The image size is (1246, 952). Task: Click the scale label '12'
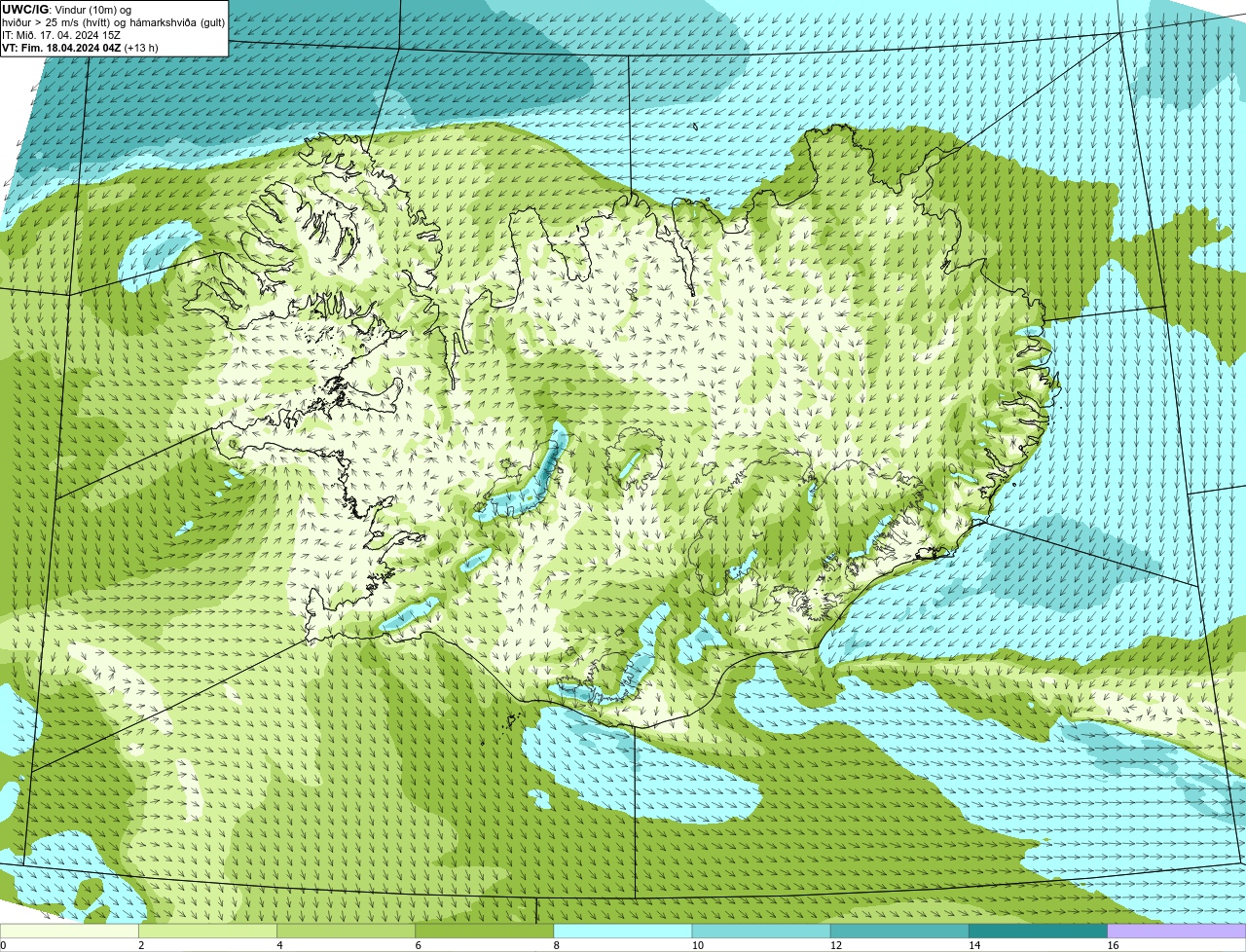coord(835,945)
